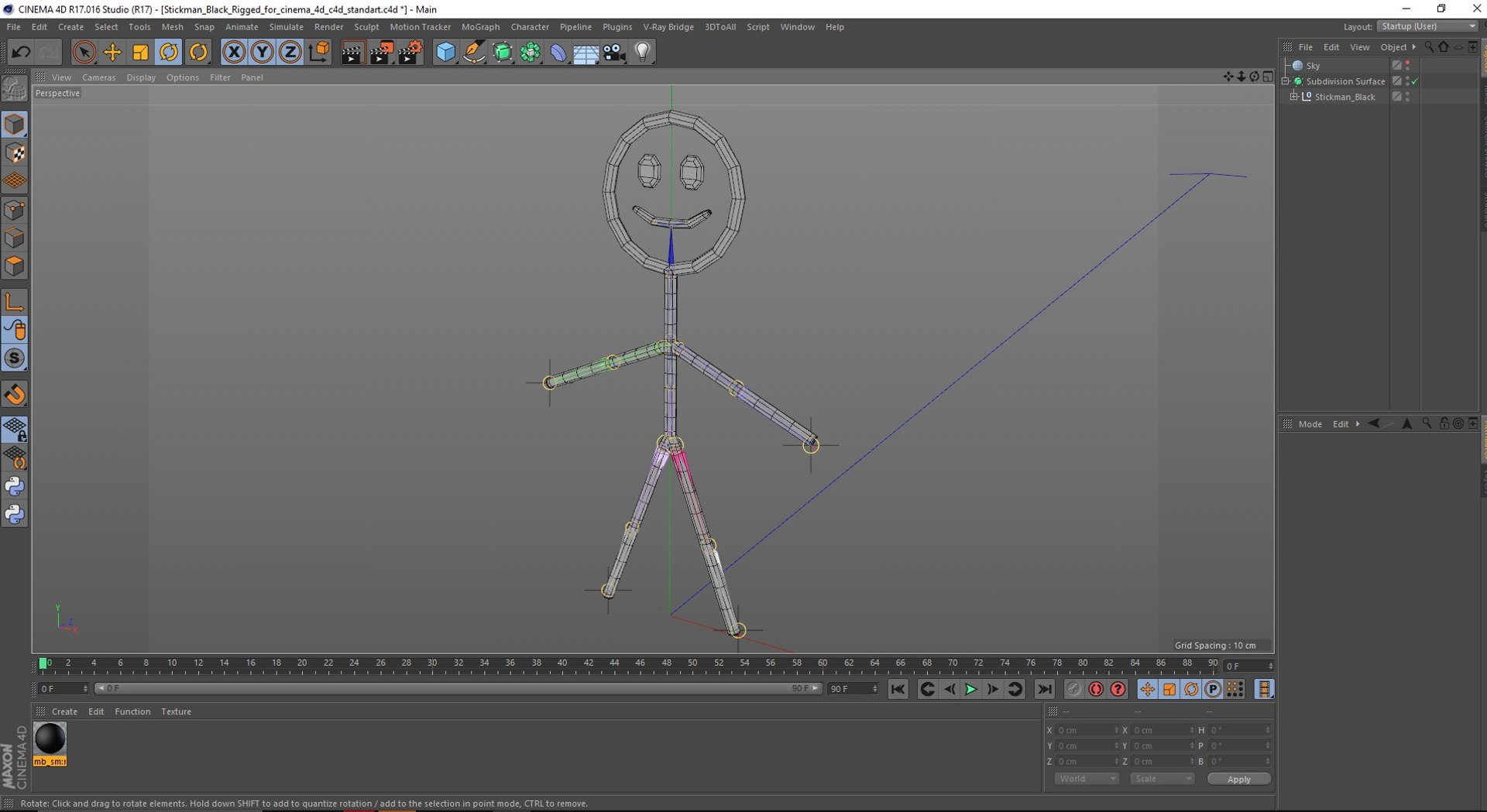Toggle Autokeying red record button
Screen dimensions: 1487x812
tap(1095, 689)
